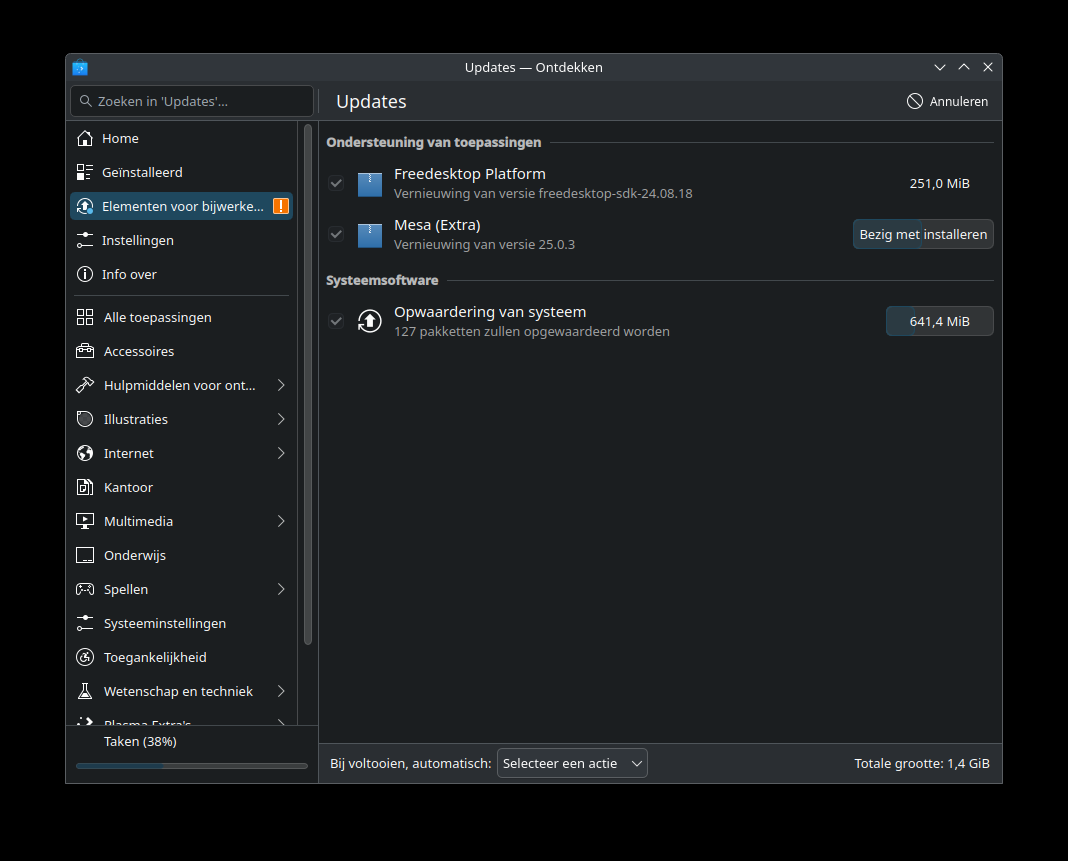Click the Freedesktop Platform package icon
Screen dimensions: 1068x861
click(370, 184)
